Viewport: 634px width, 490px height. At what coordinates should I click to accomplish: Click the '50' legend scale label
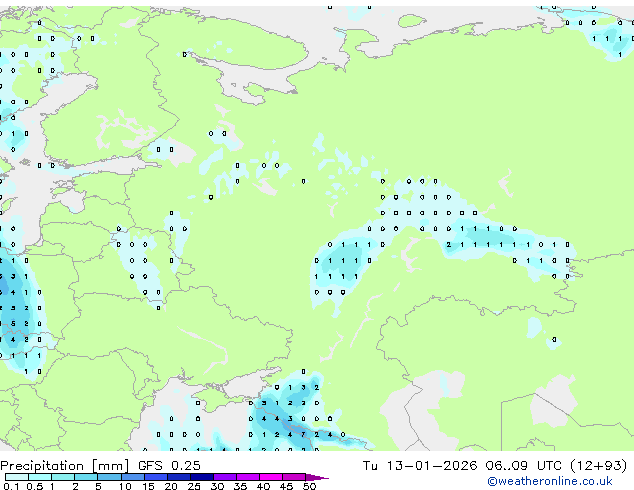coord(309,486)
